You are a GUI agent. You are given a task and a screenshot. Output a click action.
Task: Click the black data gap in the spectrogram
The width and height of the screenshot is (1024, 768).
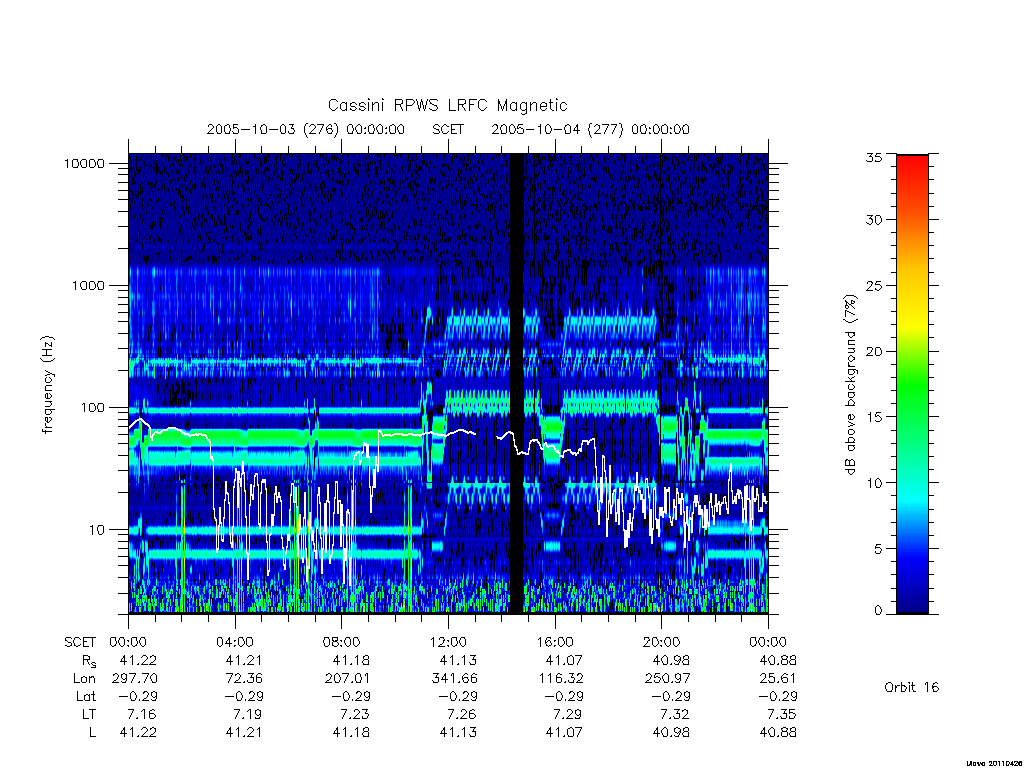[517, 383]
